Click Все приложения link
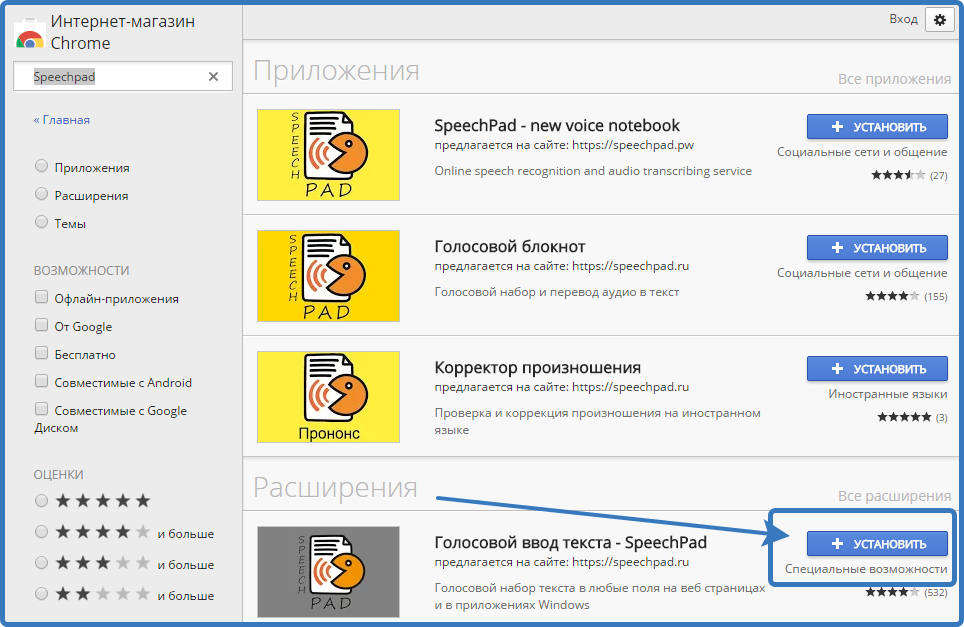Screen dimensions: 964x627 894,79
